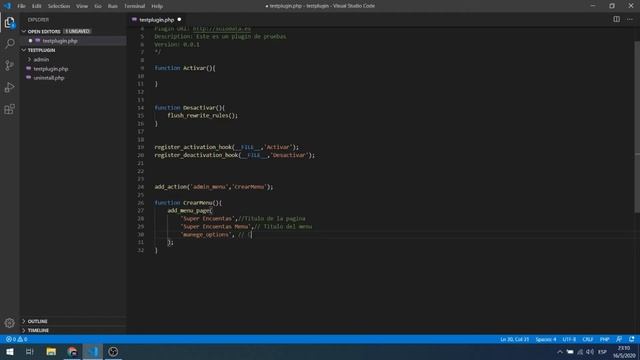Show hidden system tray icons
This screenshot has width=640, height=360.
point(560,352)
